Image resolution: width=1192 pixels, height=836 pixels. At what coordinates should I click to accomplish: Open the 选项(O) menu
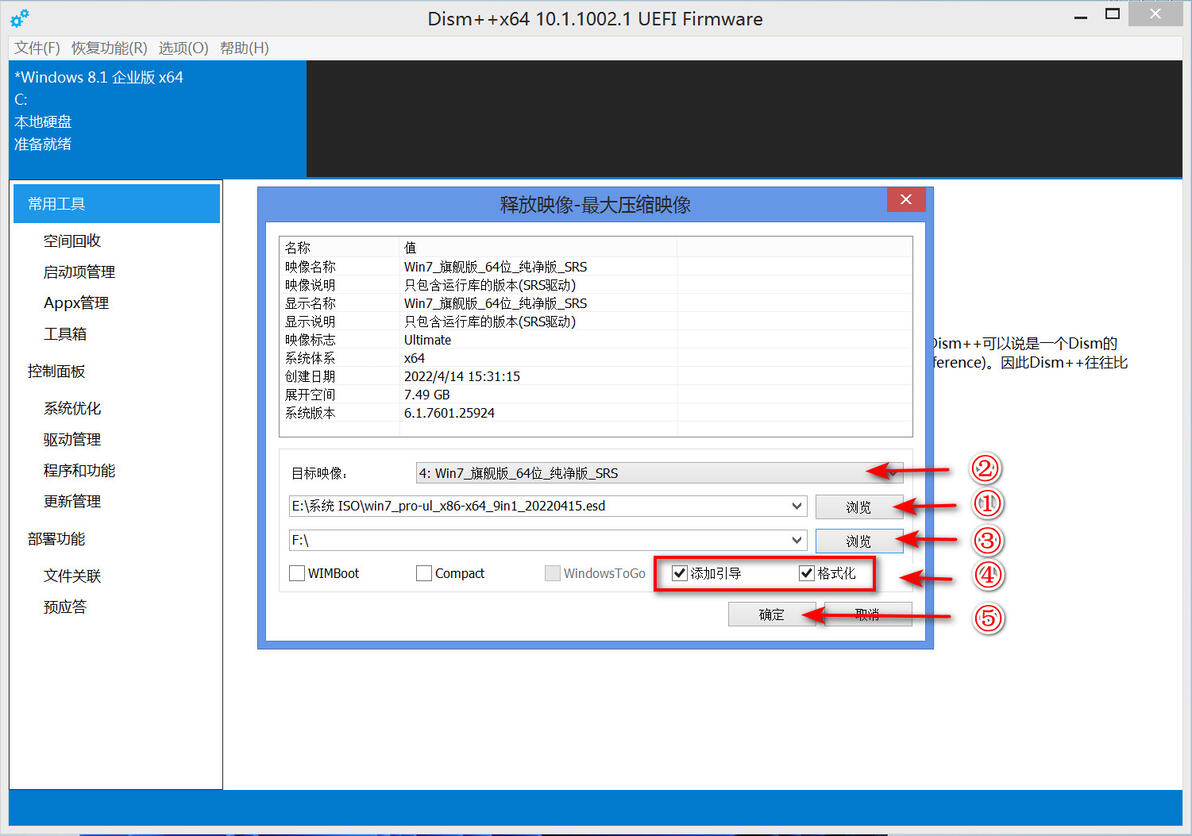(183, 48)
